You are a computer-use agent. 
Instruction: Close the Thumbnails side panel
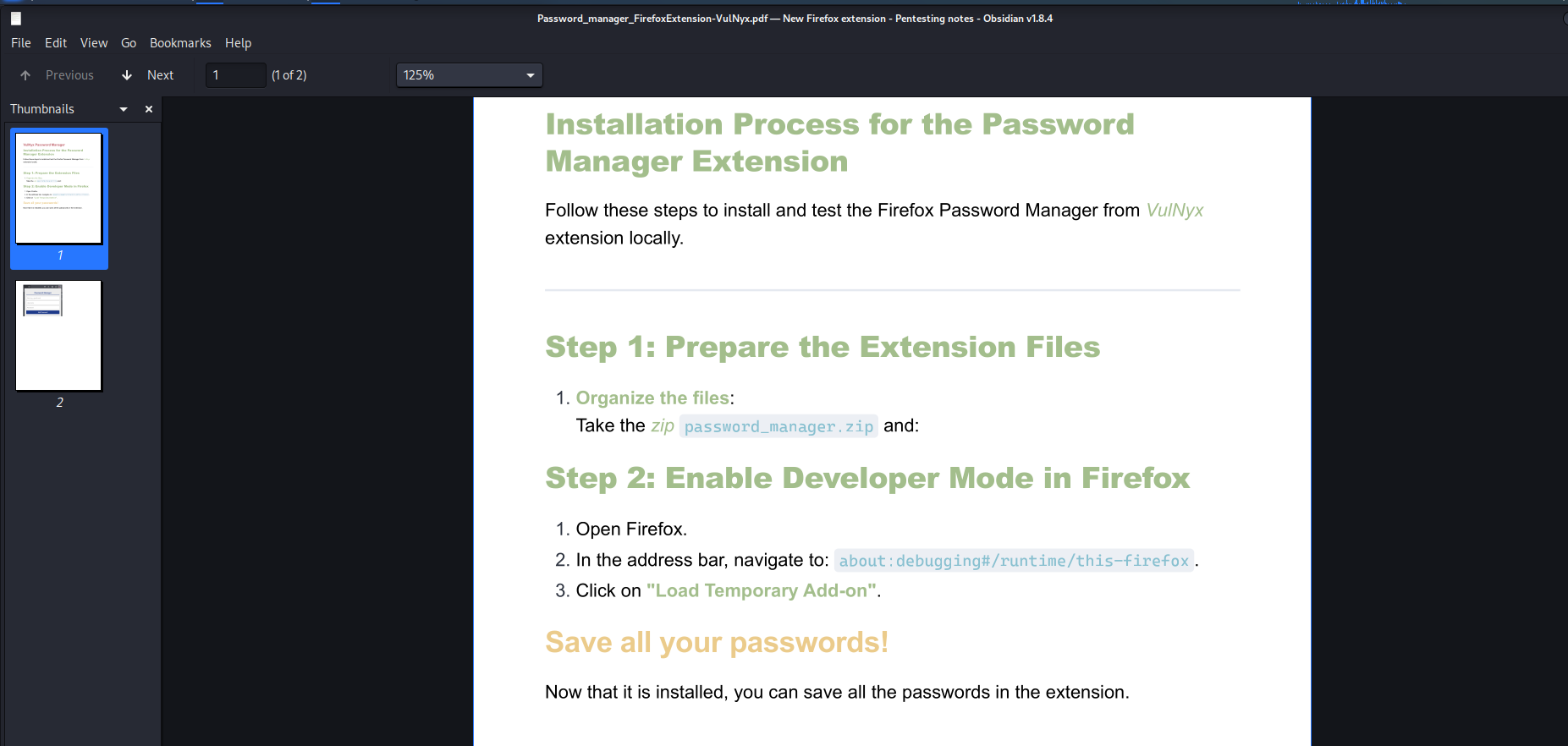pyautogui.click(x=149, y=109)
